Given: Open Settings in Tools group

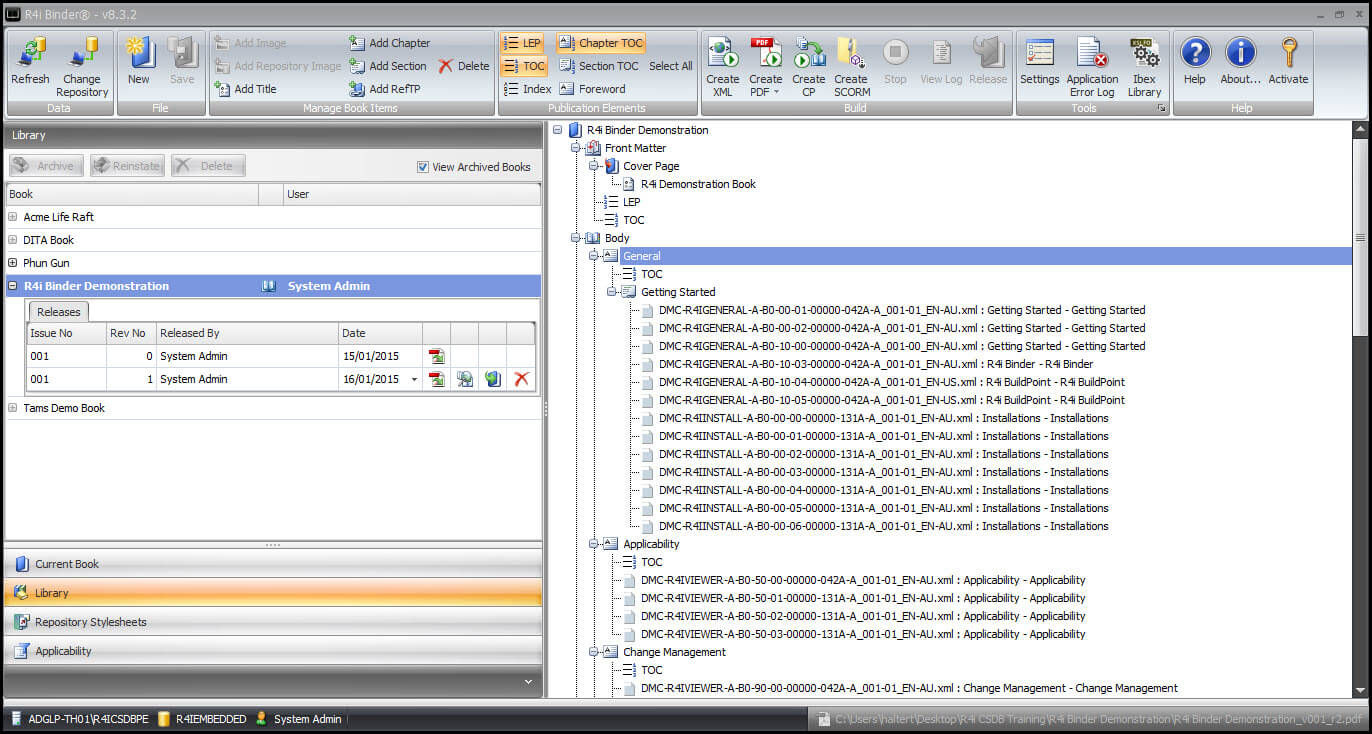Looking at the screenshot, I should (x=1039, y=63).
